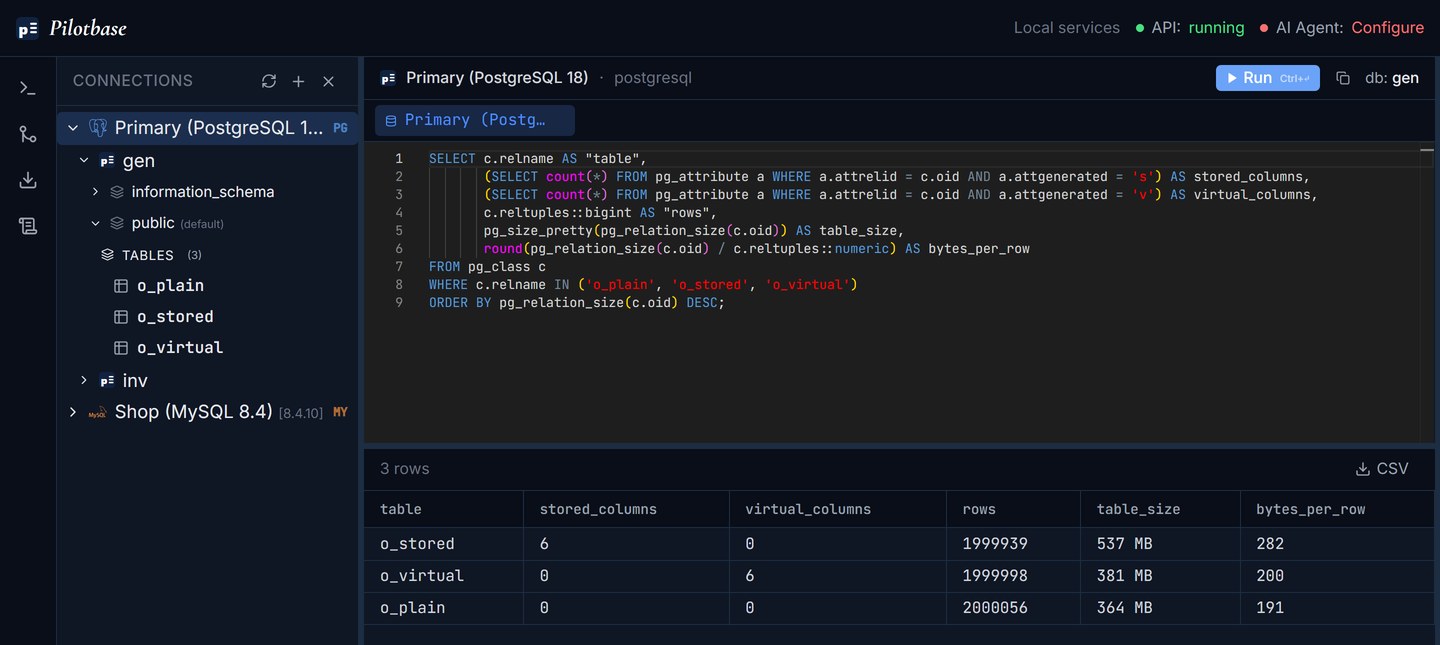Click the '1999939' rows cell
The width and height of the screenshot is (1440, 645).
tap(1014, 544)
